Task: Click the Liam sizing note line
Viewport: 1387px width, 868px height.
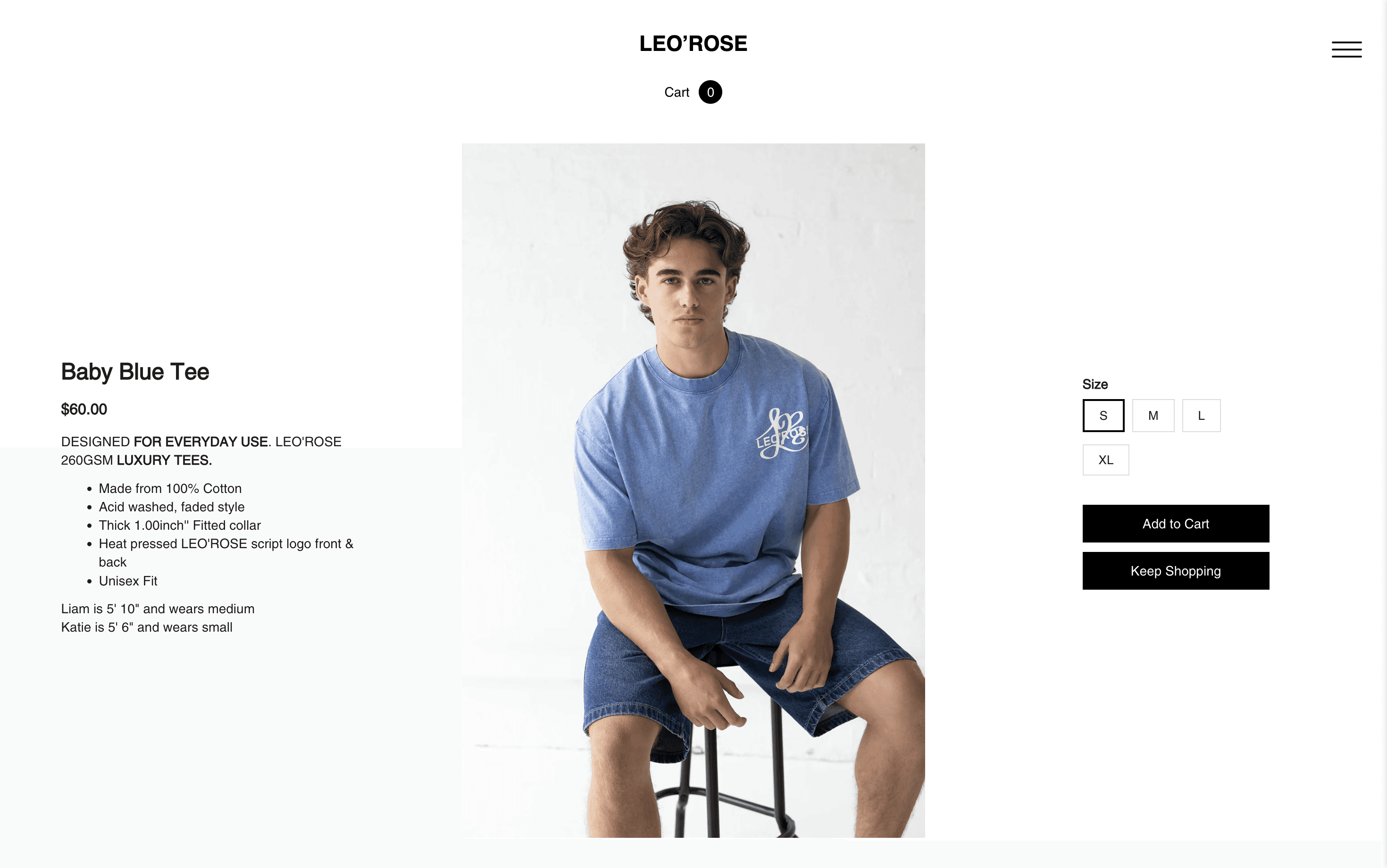Action: (158, 609)
